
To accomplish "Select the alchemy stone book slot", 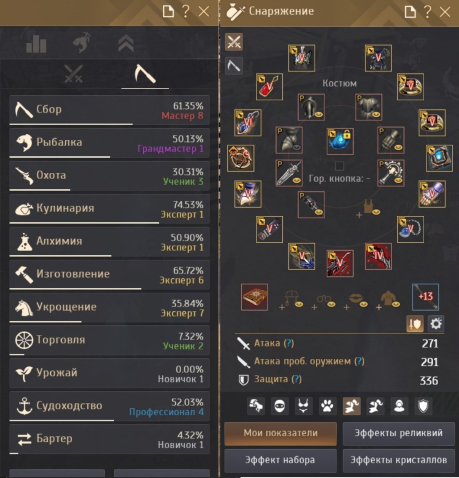I will (x=254, y=297).
